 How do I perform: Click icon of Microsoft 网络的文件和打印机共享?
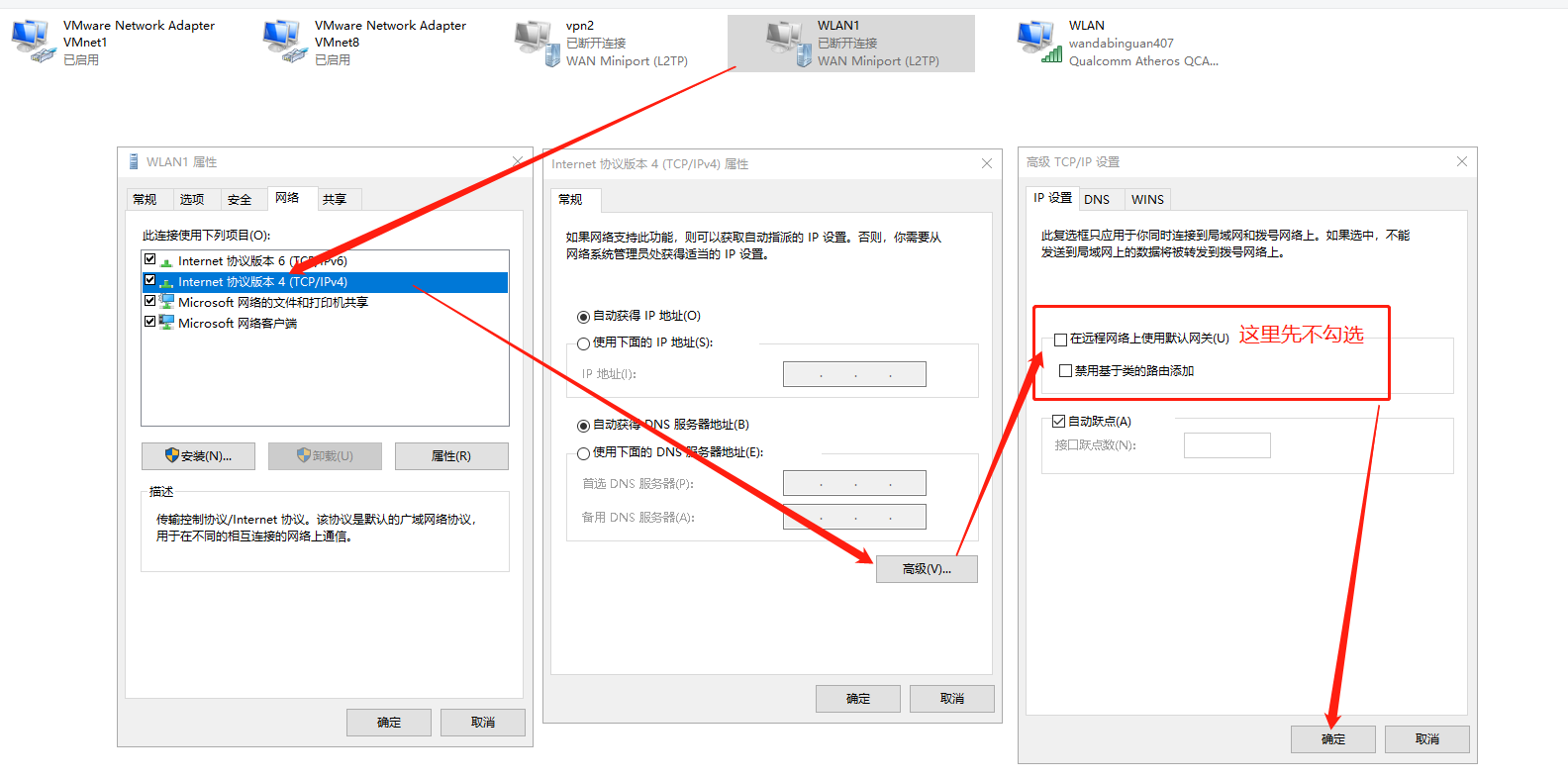(x=166, y=302)
